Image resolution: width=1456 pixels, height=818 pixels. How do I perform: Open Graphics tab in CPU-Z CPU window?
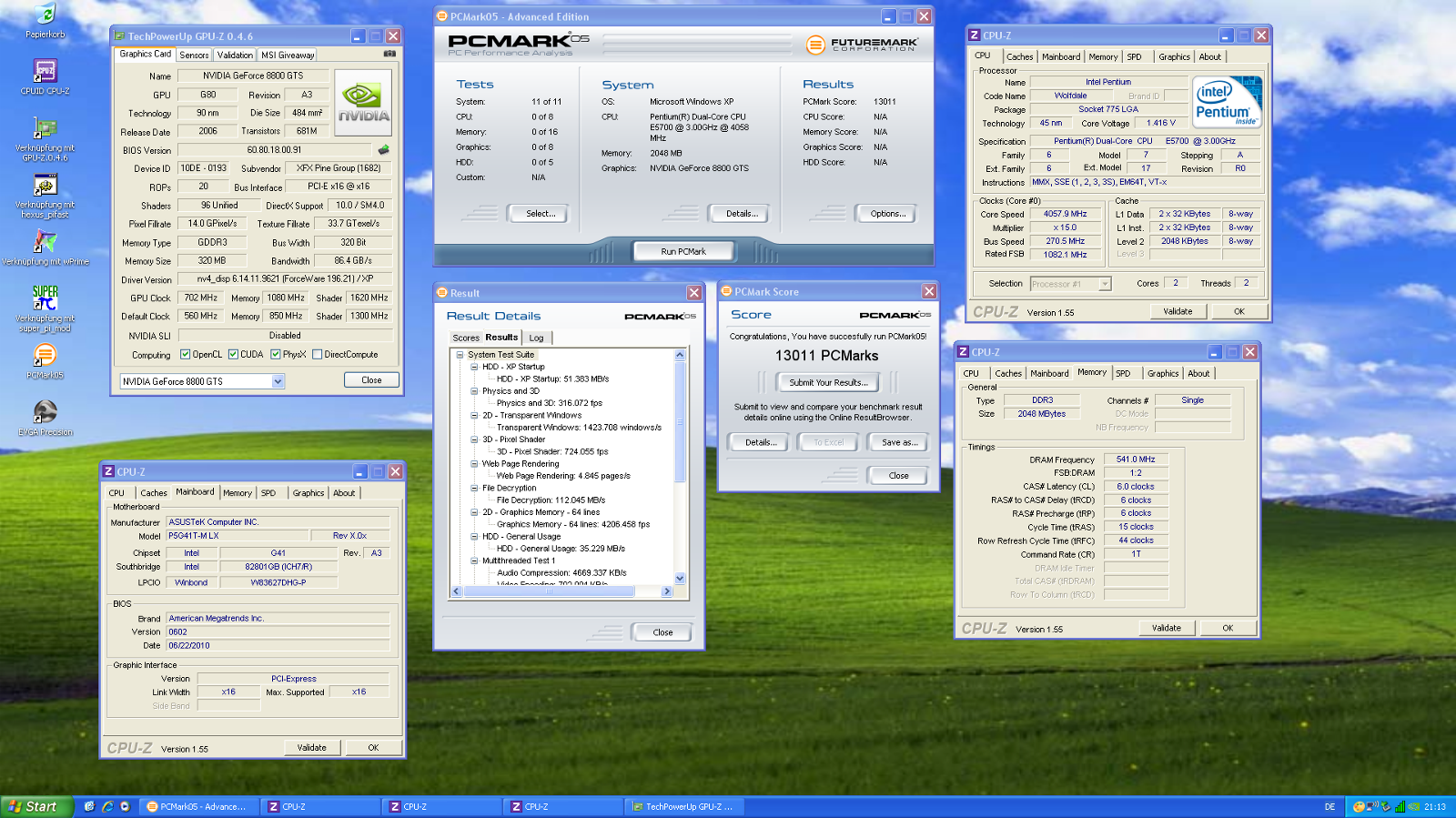tap(1174, 56)
